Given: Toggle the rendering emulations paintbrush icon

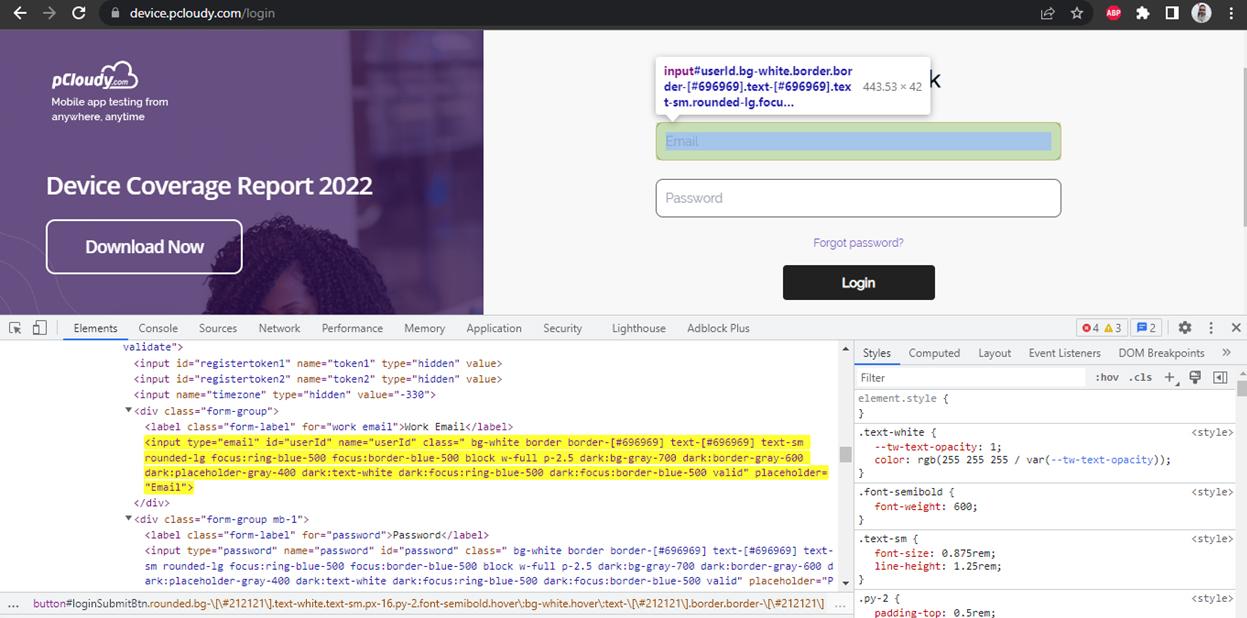Looking at the screenshot, I should 1194,378.
